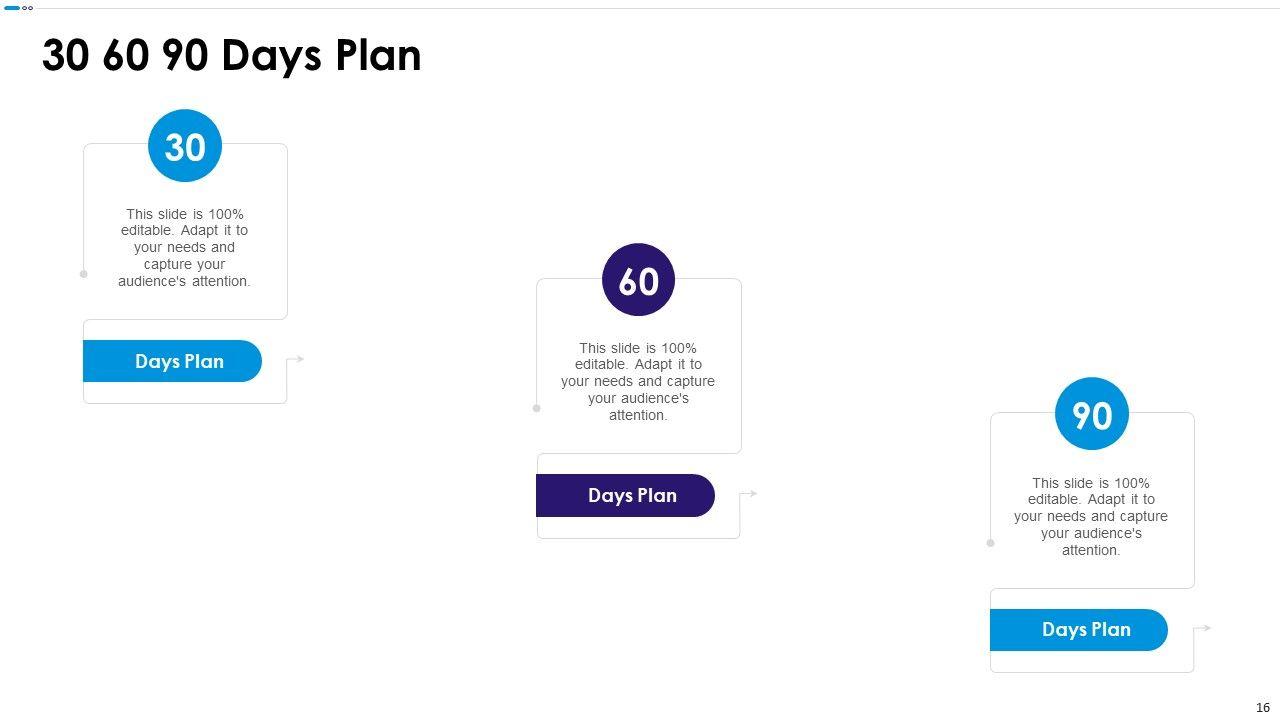This screenshot has width=1280, height=720.
Task: Select the first small circle after the blue pill
Action: coord(25,8)
